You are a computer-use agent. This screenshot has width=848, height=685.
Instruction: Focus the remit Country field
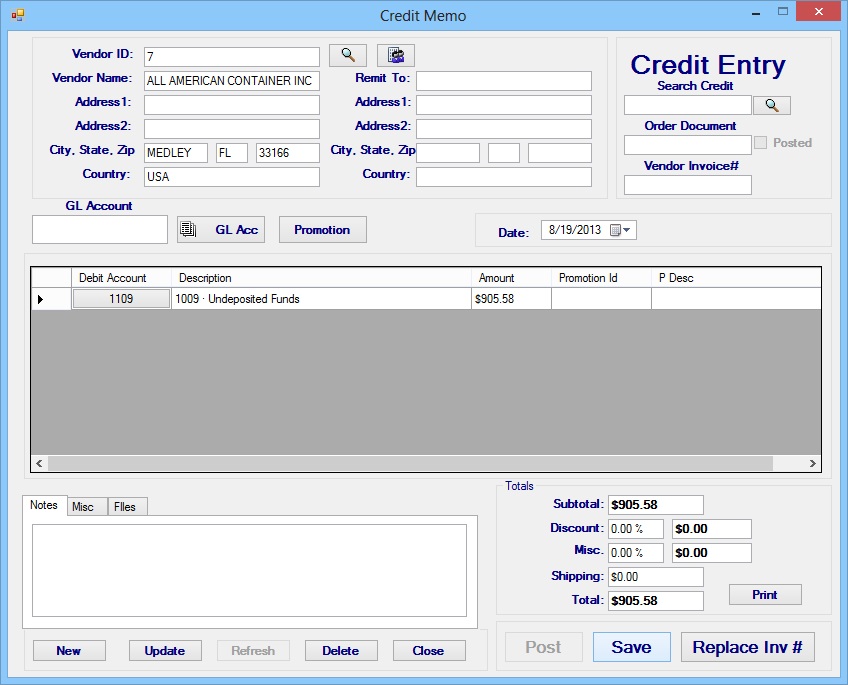pos(504,177)
